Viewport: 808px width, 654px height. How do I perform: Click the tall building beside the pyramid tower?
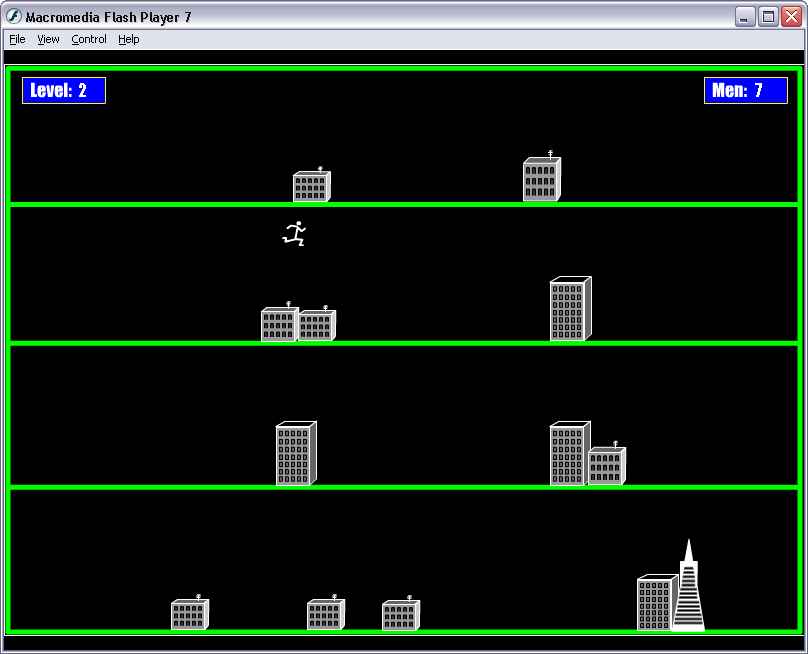(x=656, y=602)
